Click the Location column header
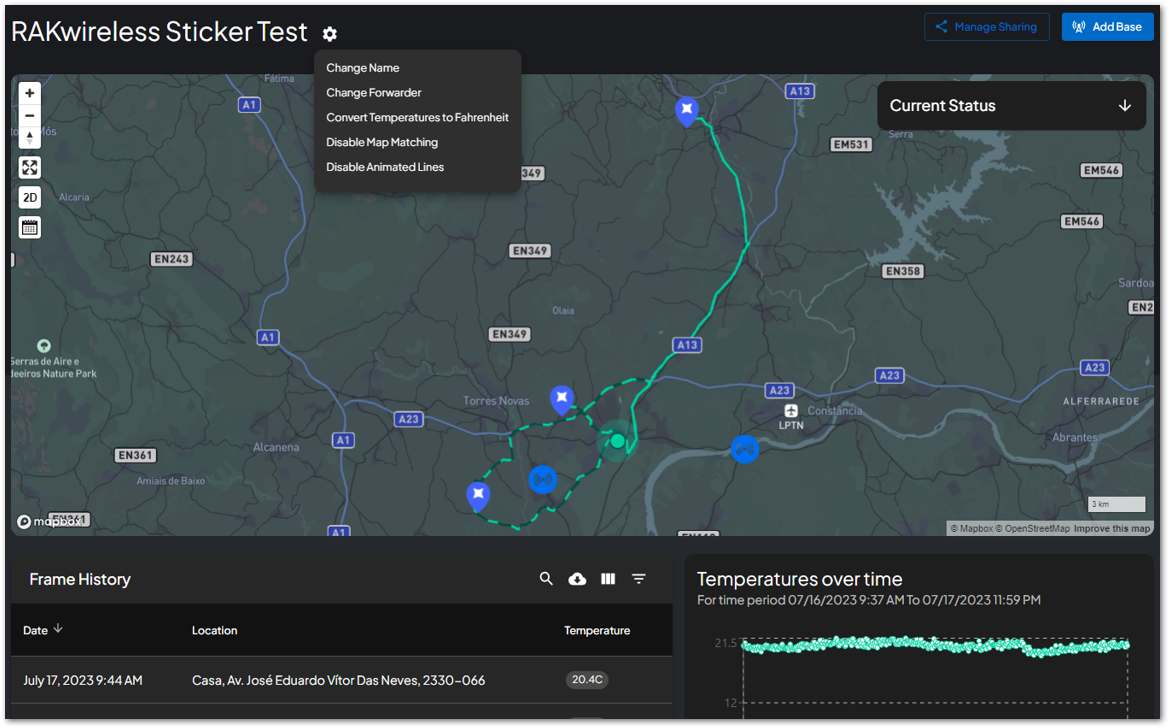The height and width of the screenshot is (728, 1169). [215, 630]
